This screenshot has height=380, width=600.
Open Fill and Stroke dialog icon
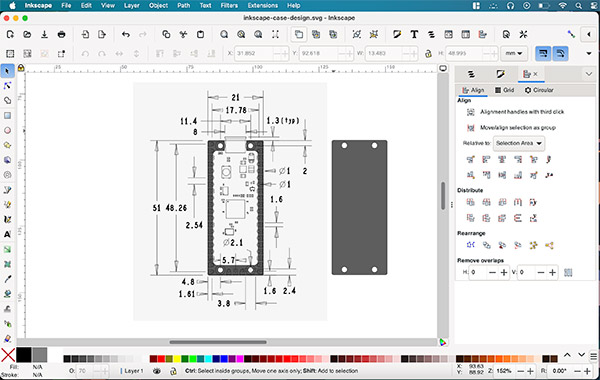click(x=397, y=34)
